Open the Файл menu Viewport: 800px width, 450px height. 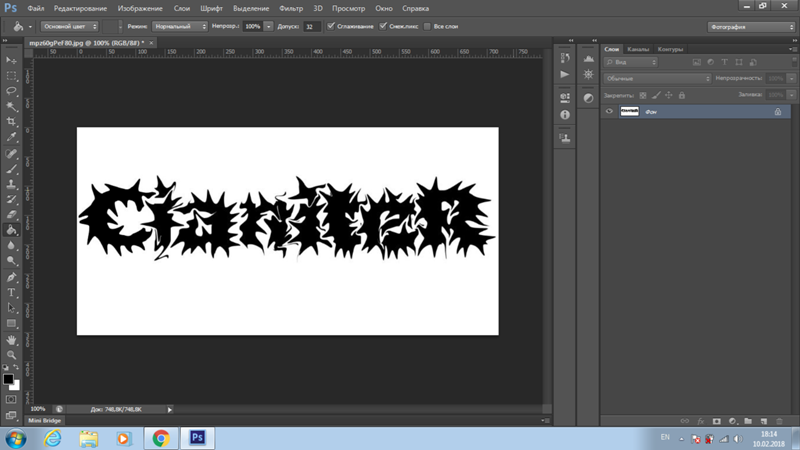[x=36, y=8]
